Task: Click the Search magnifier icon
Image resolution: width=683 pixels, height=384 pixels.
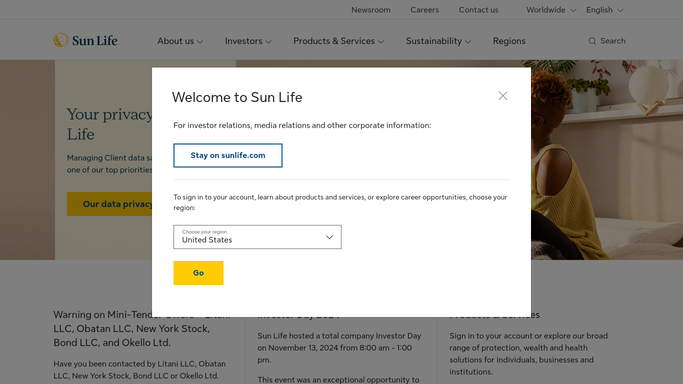Action: click(x=592, y=41)
